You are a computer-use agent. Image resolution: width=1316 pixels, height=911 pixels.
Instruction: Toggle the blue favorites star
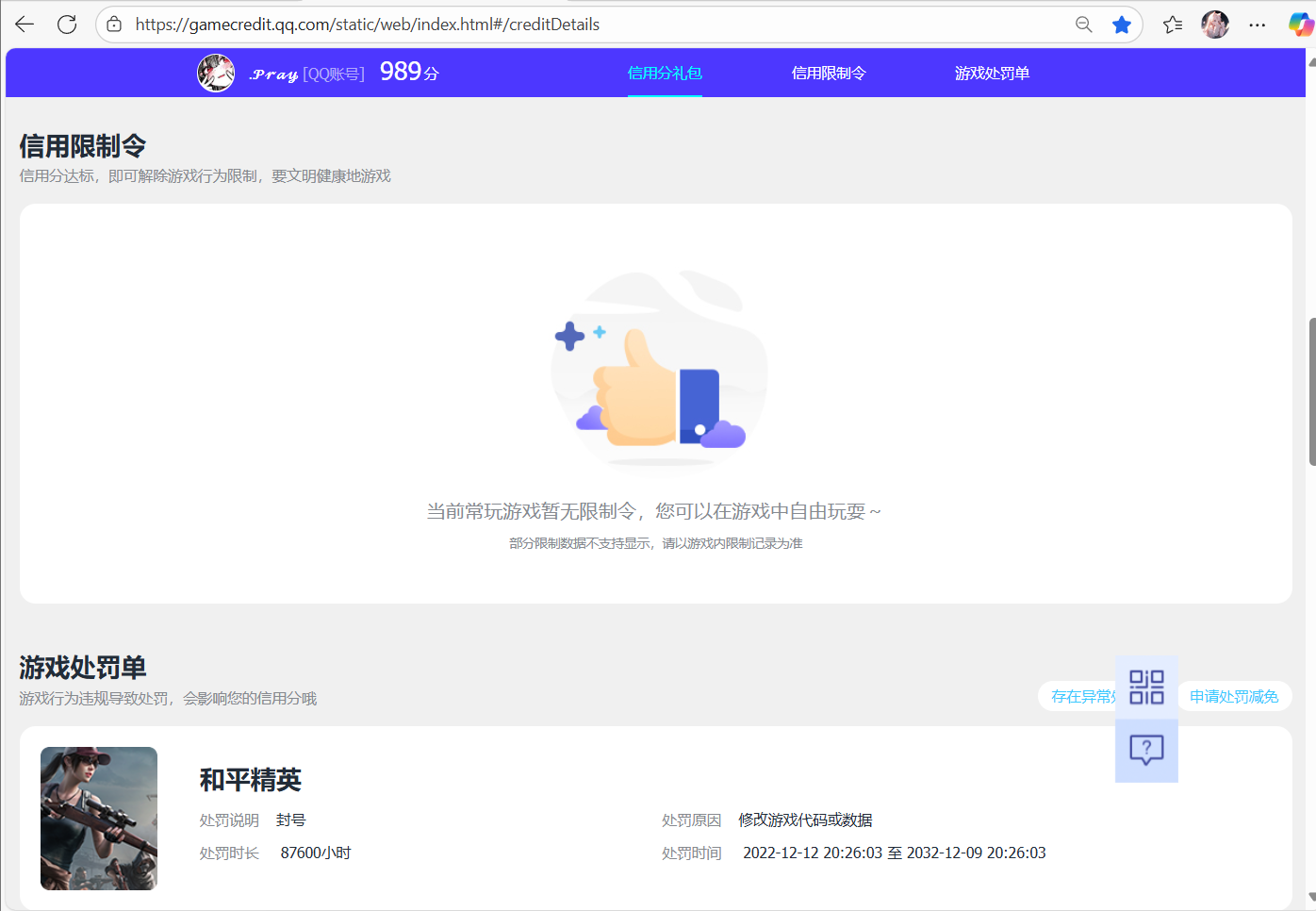pyautogui.click(x=1122, y=25)
